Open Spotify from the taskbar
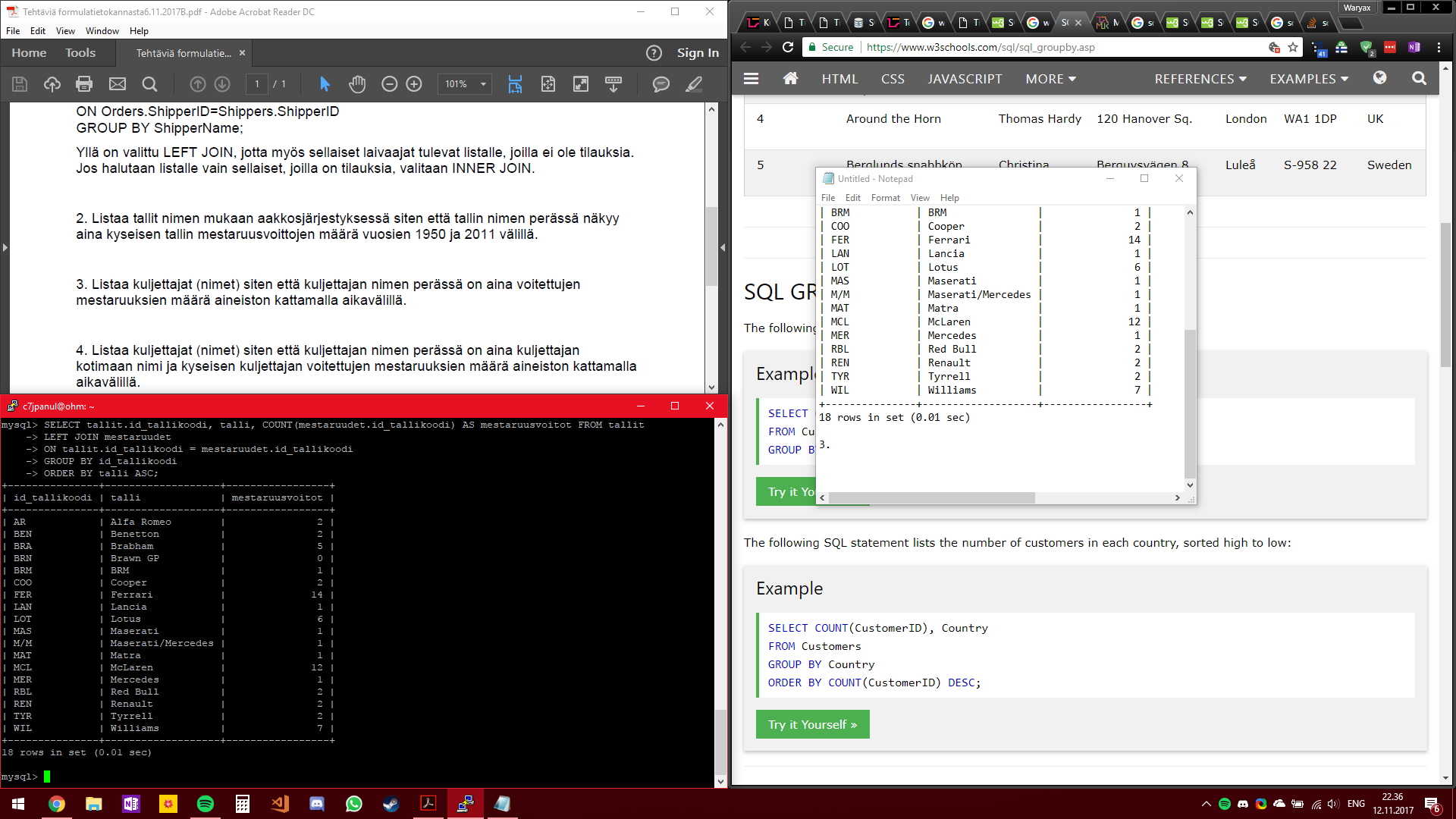 point(206,804)
